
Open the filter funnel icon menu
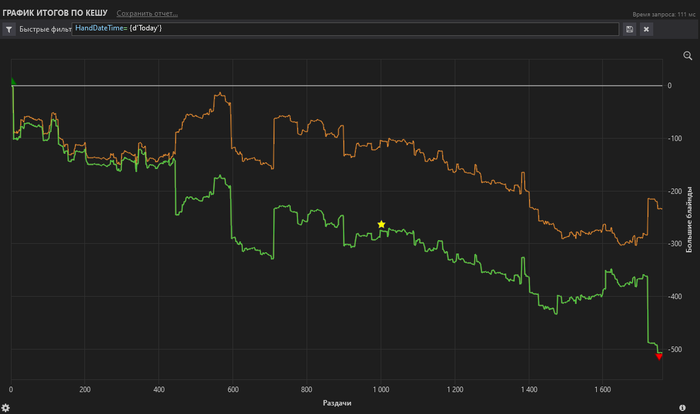coord(9,29)
